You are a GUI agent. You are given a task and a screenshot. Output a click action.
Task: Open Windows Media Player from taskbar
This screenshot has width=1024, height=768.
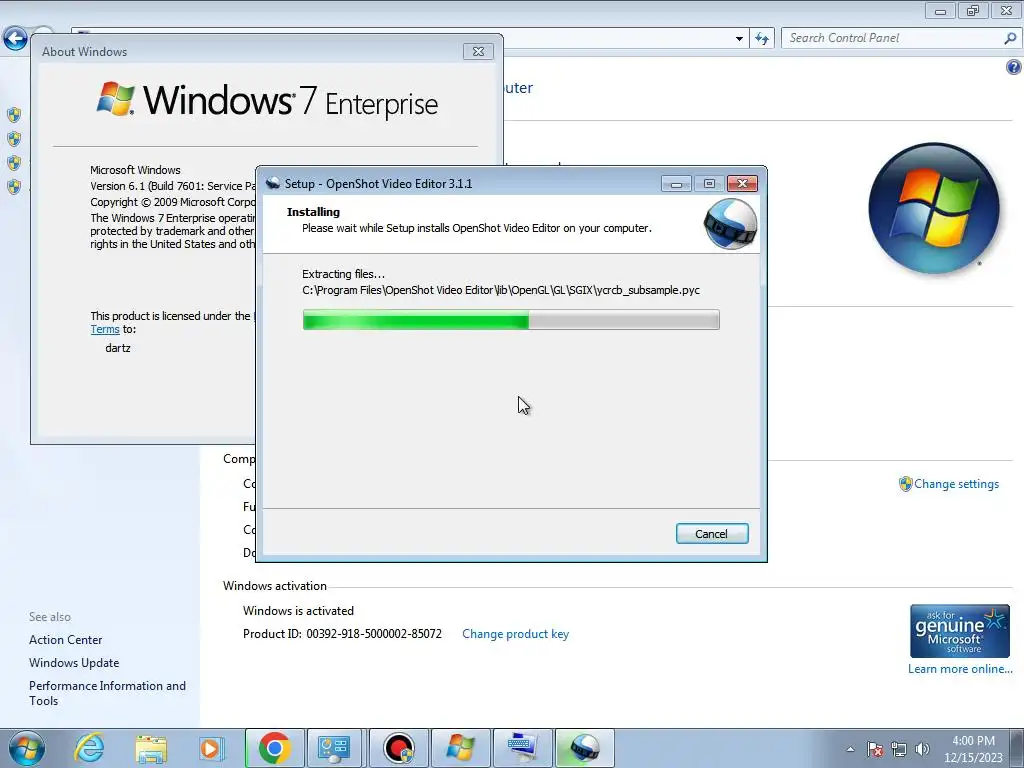click(210, 748)
